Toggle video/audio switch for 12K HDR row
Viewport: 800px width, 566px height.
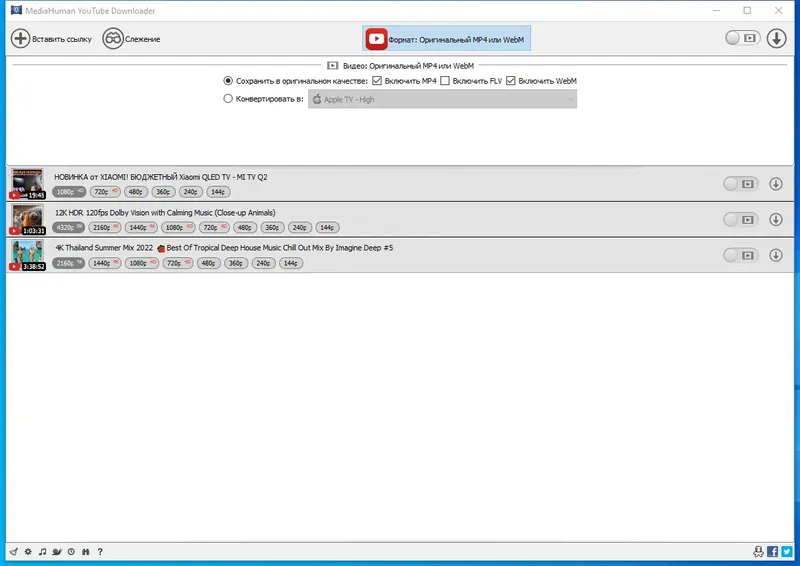[x=741, y=219]
